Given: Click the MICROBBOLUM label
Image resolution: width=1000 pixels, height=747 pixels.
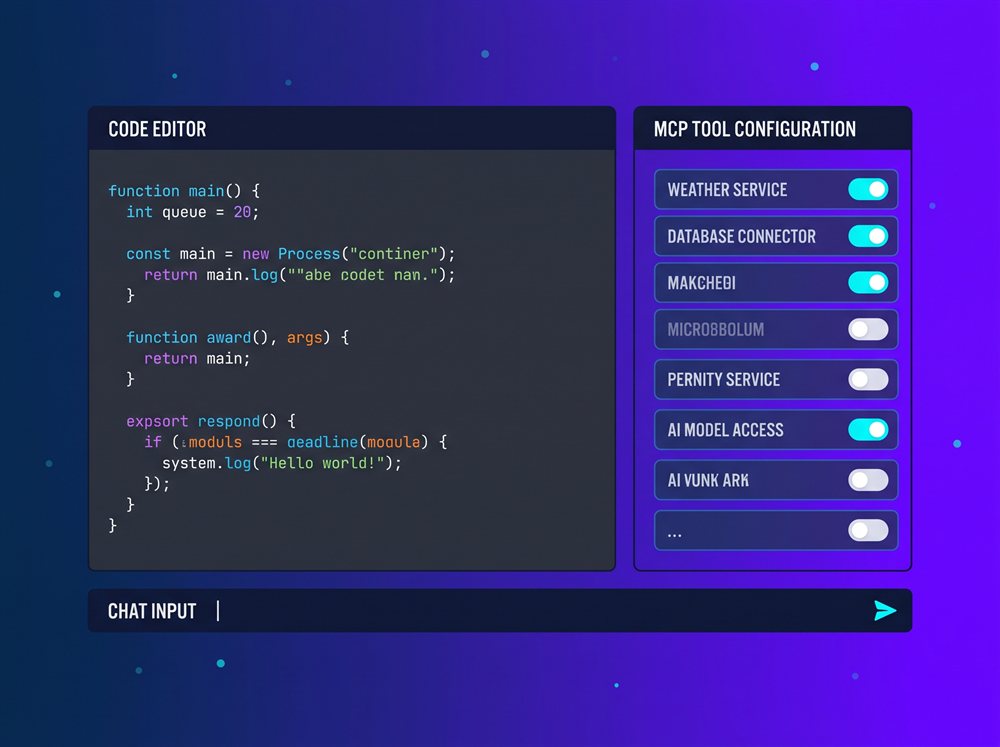Looking at the screenshot, I should pos(716,330).
